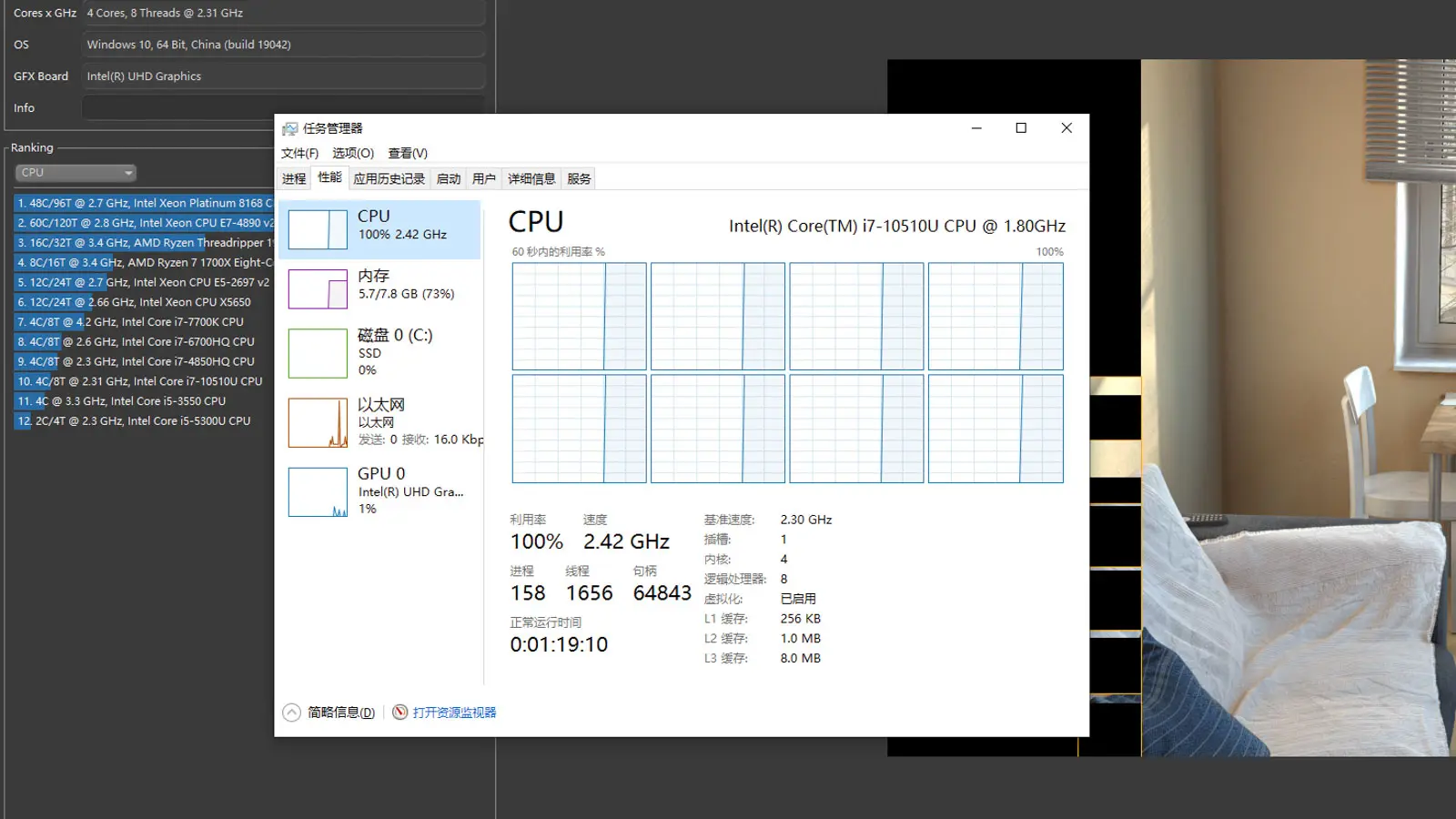Switch to the 详细信息 tab
The width and height of the screenshot is (1456, 819).
531,178
